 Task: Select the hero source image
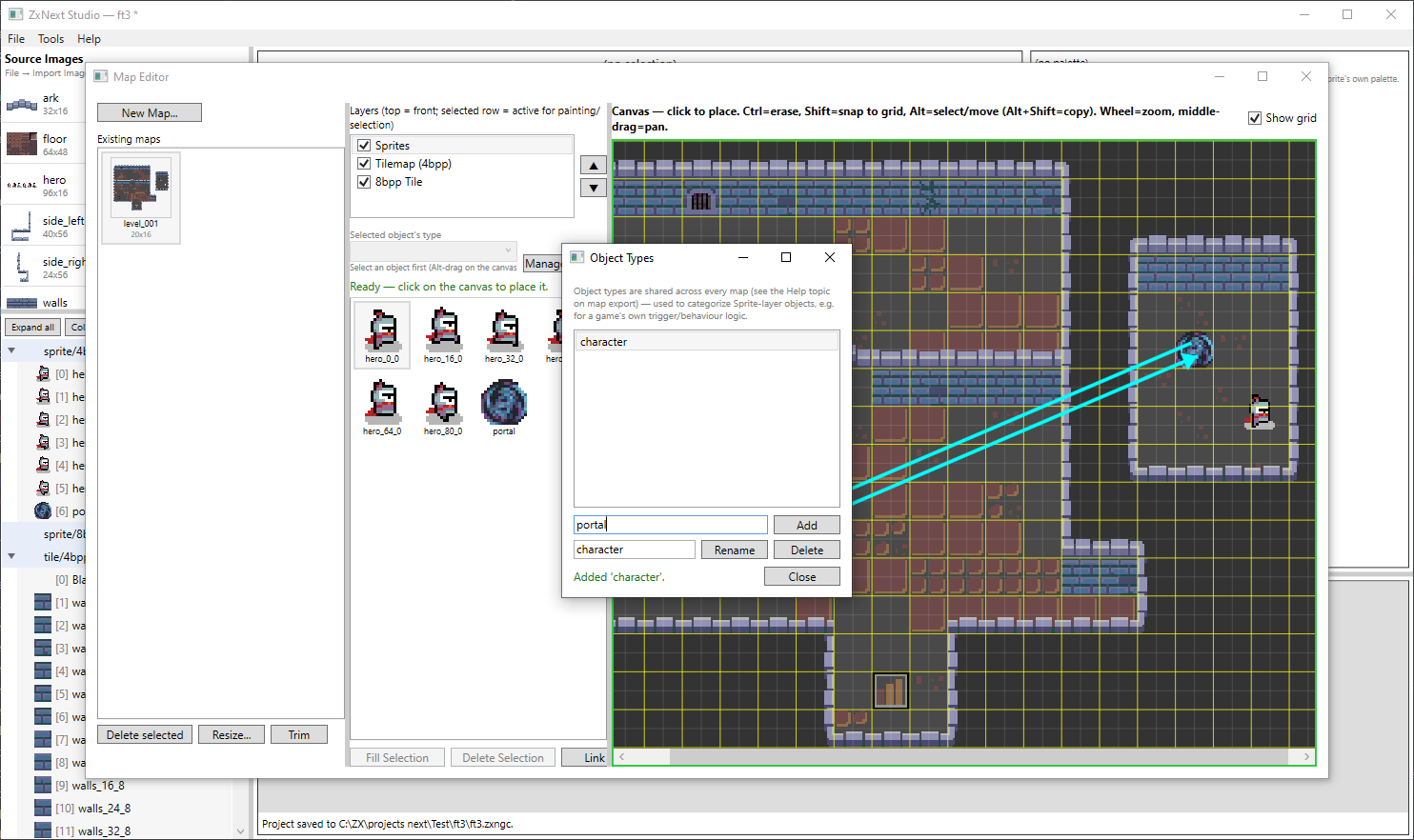click(44, 186)
